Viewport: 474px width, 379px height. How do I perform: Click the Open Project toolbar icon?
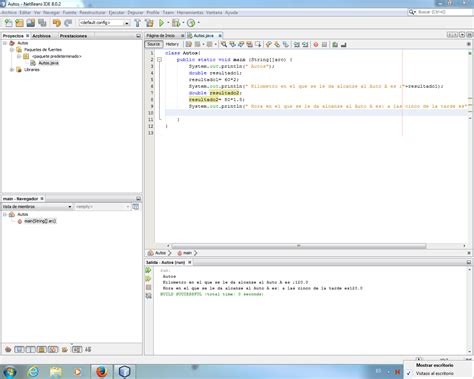click(31, 23)
